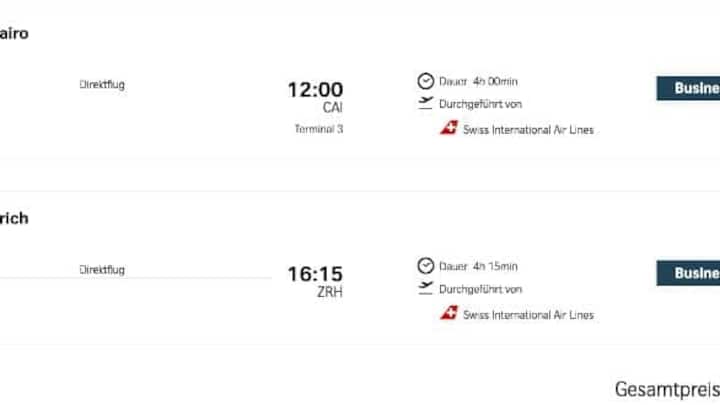Click the airplane icon on the Cairo flight
The image size is (720, 405).
(426, 104)
